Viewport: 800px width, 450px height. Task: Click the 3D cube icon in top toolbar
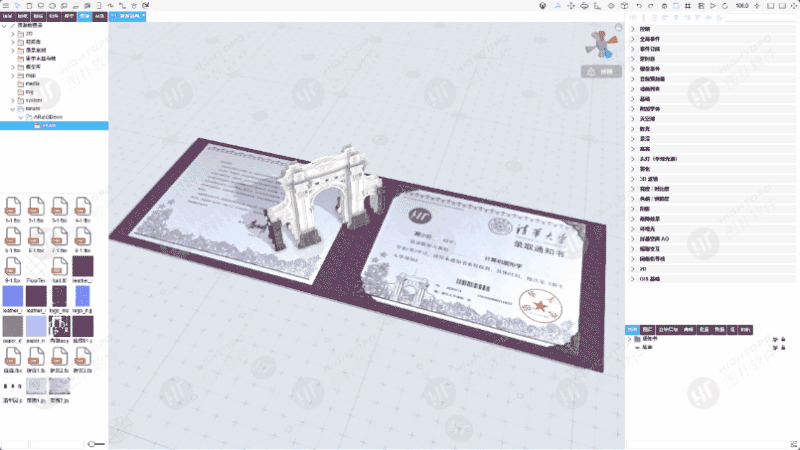(x=624, y=6)
